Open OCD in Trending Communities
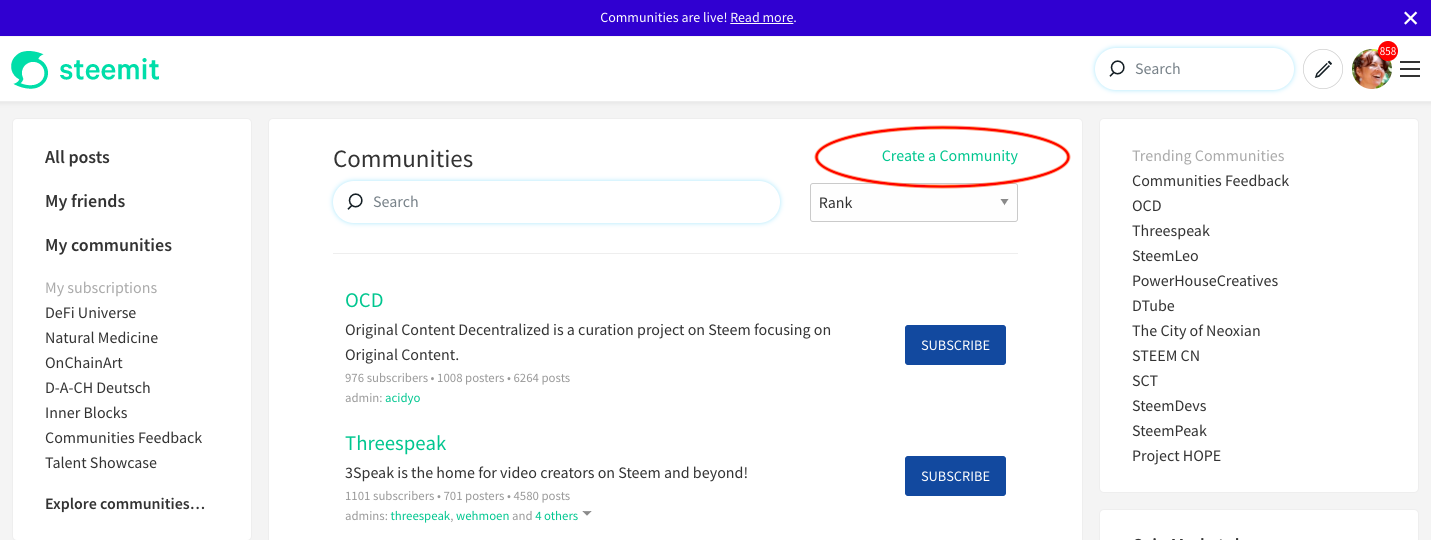Image resolution: width=1431 pixels, height=540 pixels. coord(1147,206)
